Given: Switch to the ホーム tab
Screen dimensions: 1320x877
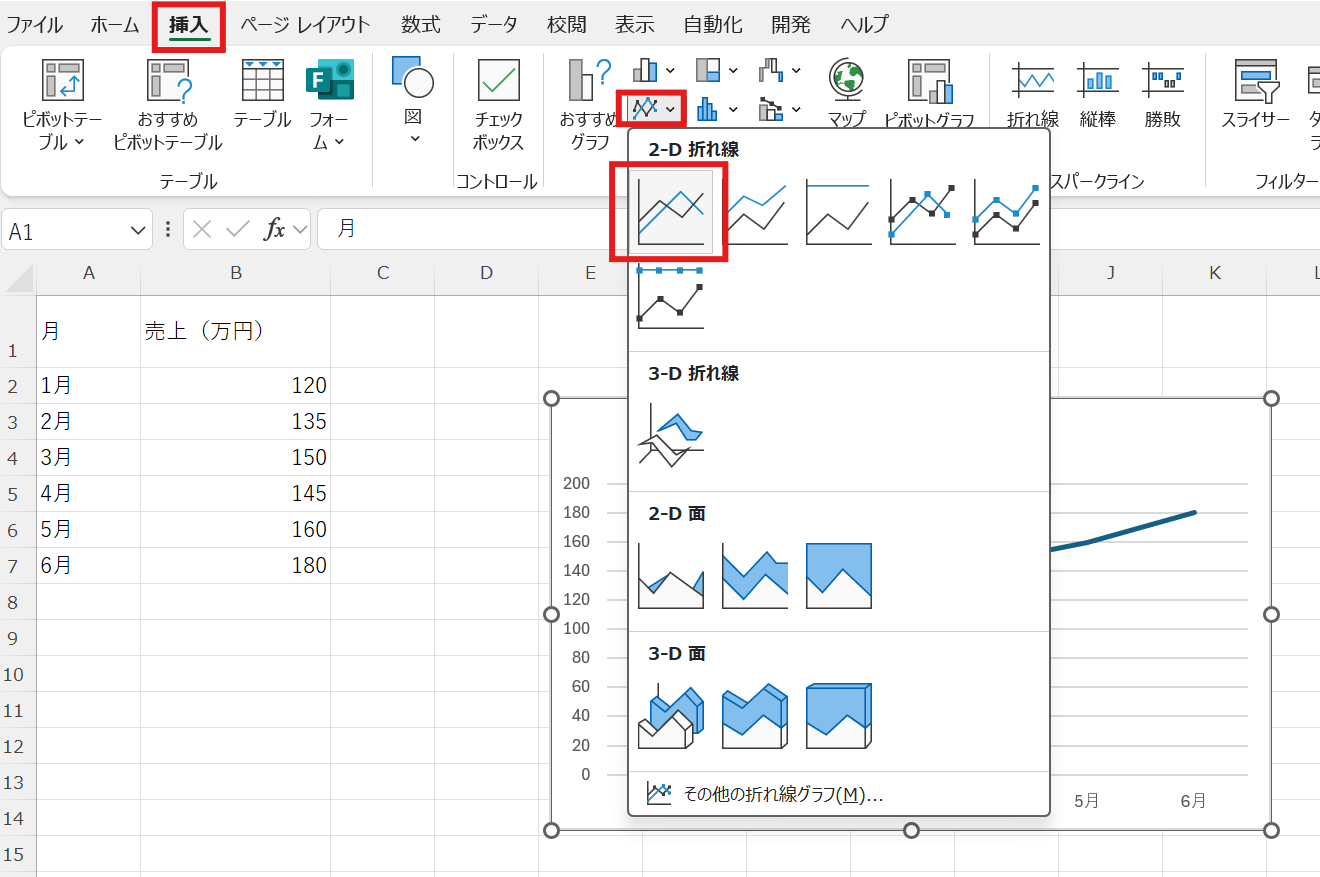Looking at the screenshot, I should click(x=115, y=25).
